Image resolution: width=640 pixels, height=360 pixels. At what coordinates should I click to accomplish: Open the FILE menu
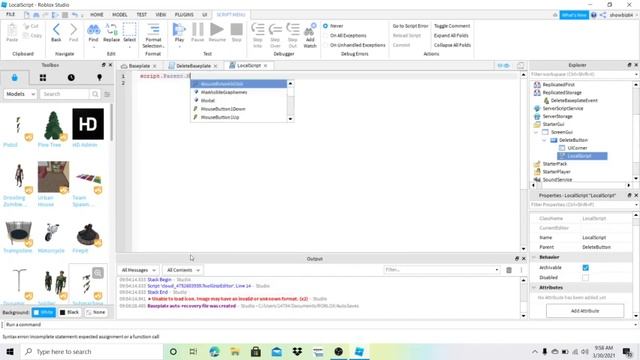[x=11, y=14]
